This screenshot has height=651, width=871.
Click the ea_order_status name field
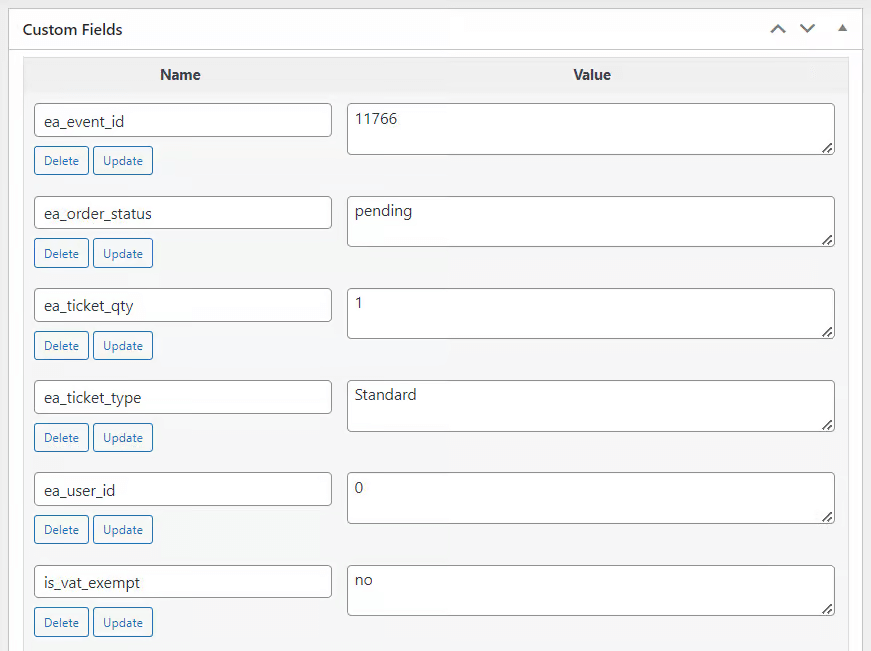click(183, 212)
